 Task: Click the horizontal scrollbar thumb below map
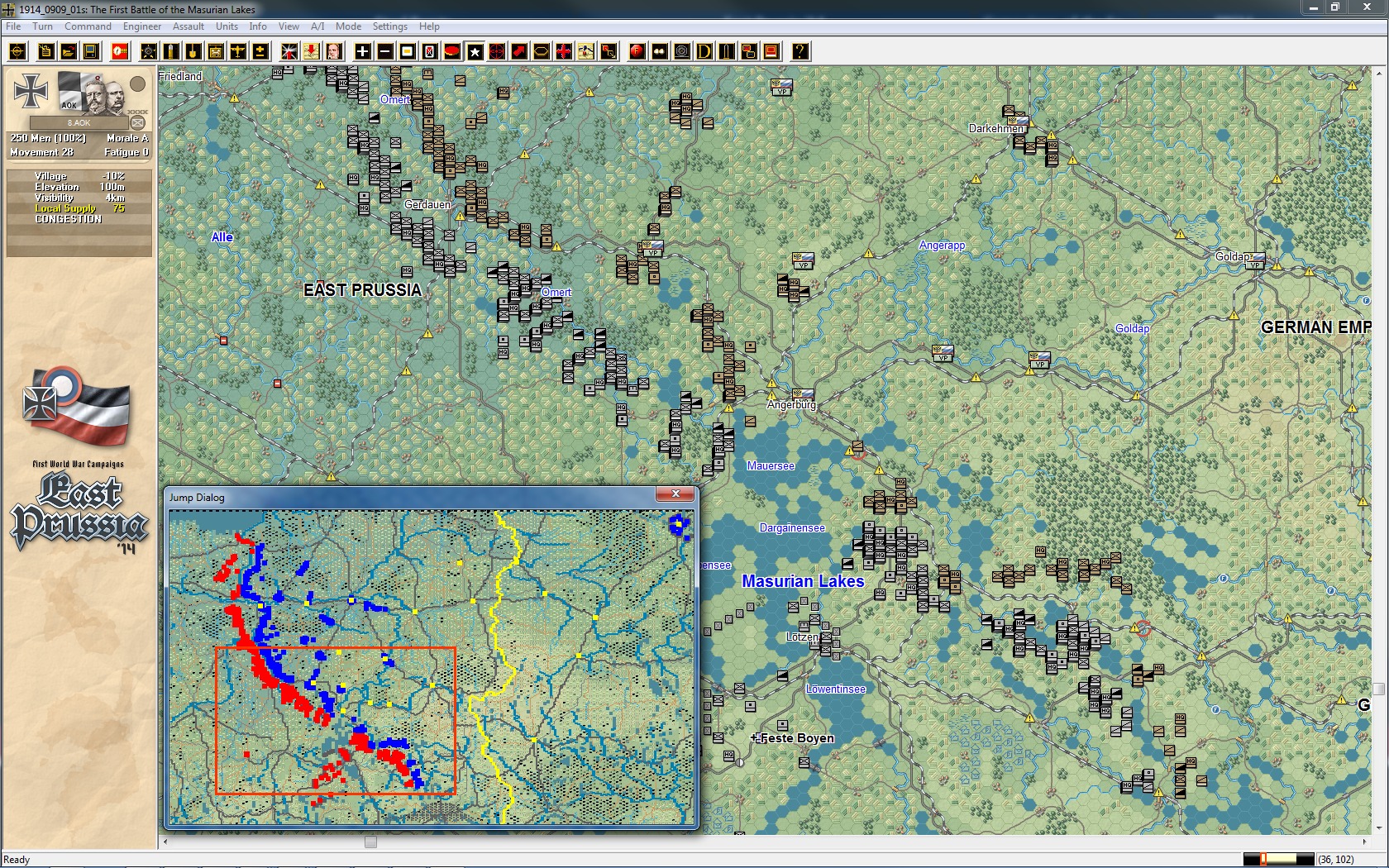pyautogui.click(x=370, y=842)
